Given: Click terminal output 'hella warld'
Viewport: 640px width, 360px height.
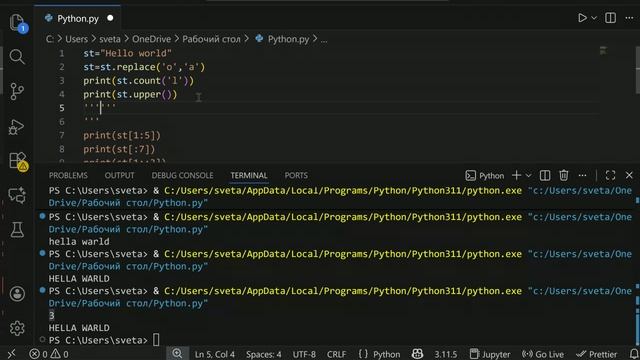Looking at the screenshot, I should [x=79, y=242].
